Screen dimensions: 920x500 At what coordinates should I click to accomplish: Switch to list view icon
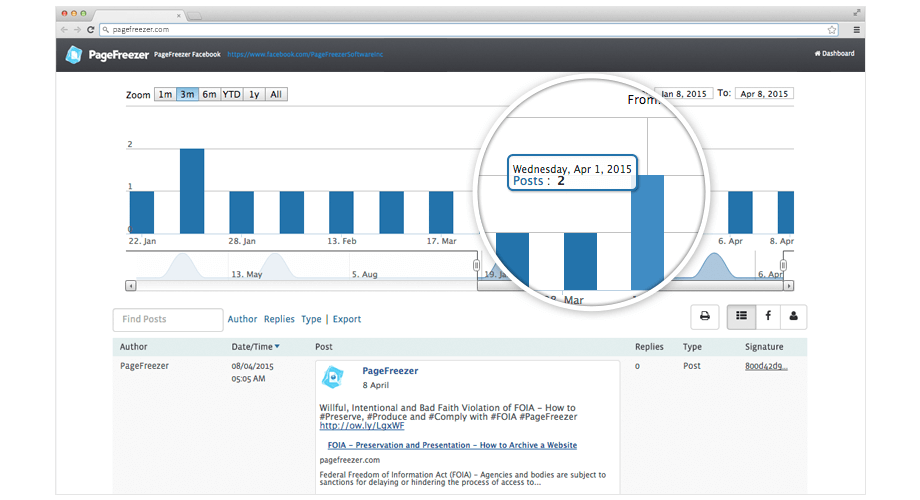coord(742,316)
